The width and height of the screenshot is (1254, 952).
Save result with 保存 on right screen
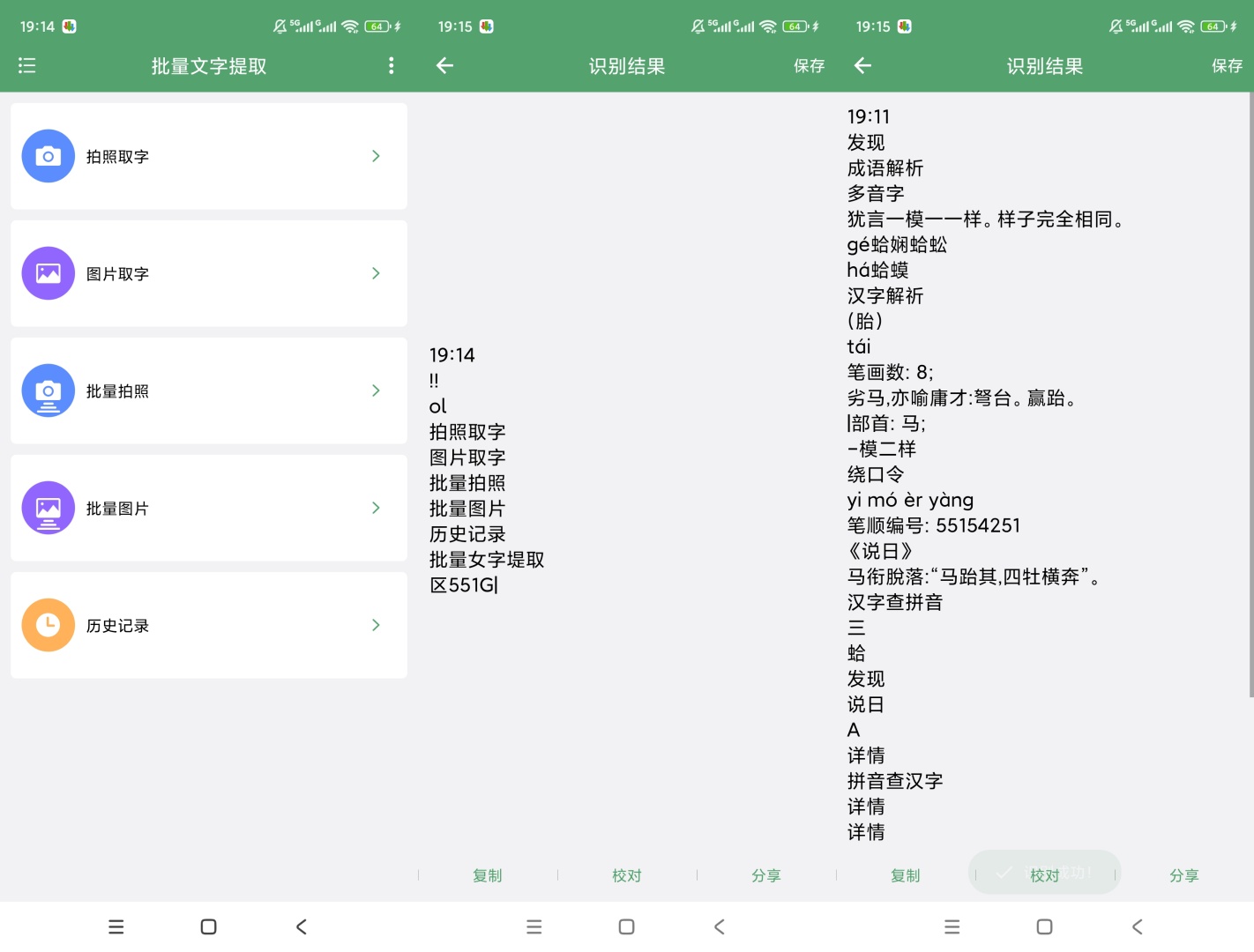pyautogui.click(x=1227, y=66)
